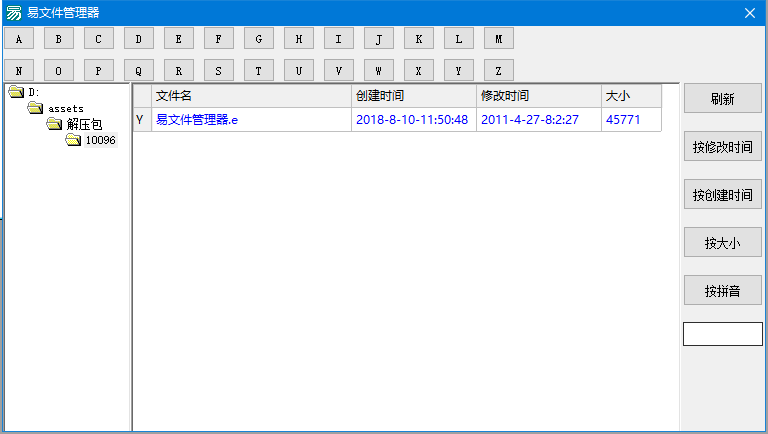Image resolution: width=768 pixels, height=434 pixels.
Task: Click the 易文件管理器 app icon in title bar
Action: (x=14, y=13)
